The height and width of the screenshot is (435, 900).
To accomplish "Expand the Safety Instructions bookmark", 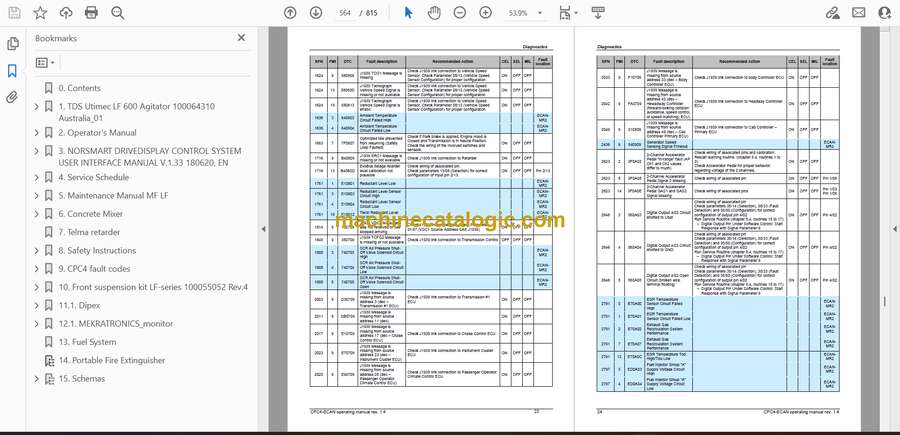I will click(37, 251).
